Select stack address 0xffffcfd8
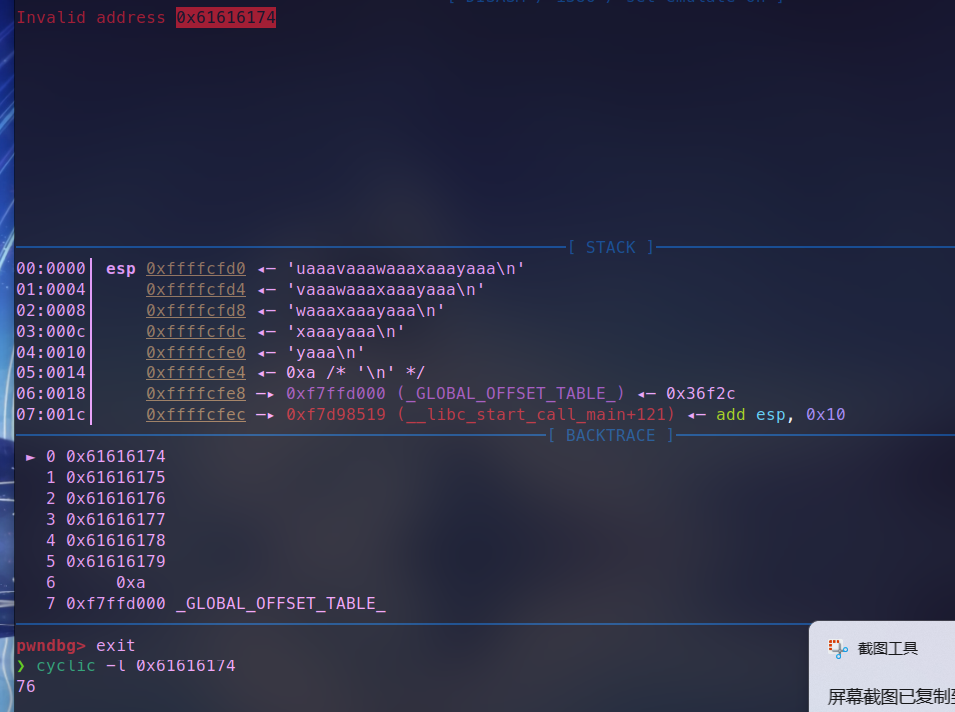This screenshot has width=955, height=712. [x=196, y=311]
